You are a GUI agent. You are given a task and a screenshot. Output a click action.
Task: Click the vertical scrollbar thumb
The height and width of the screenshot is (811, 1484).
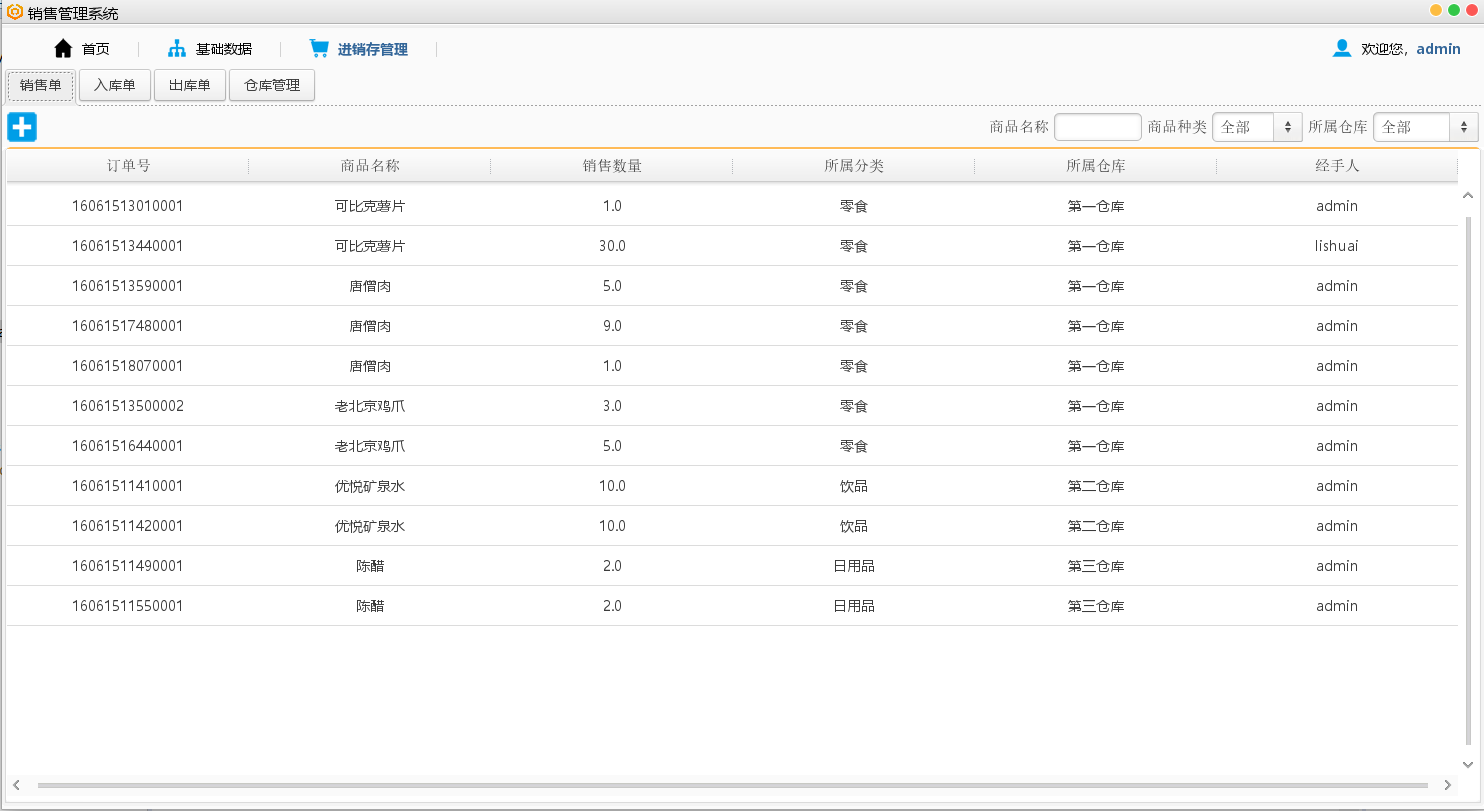click(x=1468, y=480)
